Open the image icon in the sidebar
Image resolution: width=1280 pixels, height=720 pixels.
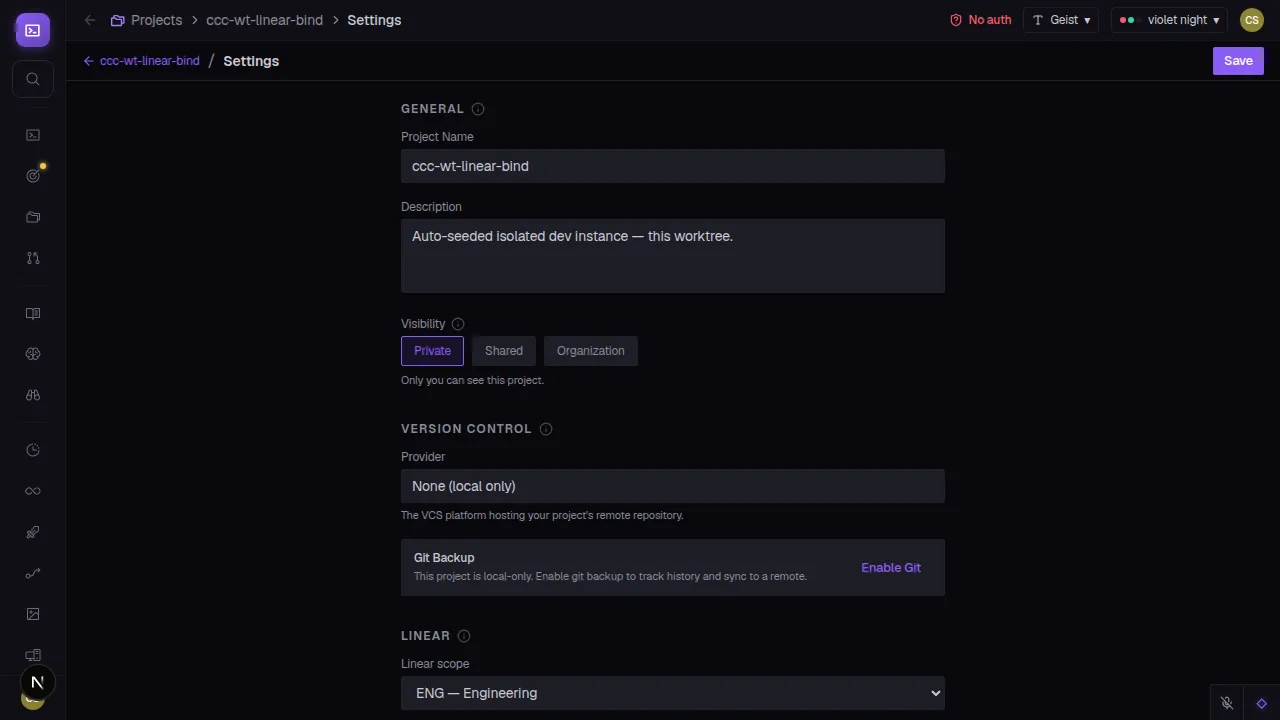[33, 614]
